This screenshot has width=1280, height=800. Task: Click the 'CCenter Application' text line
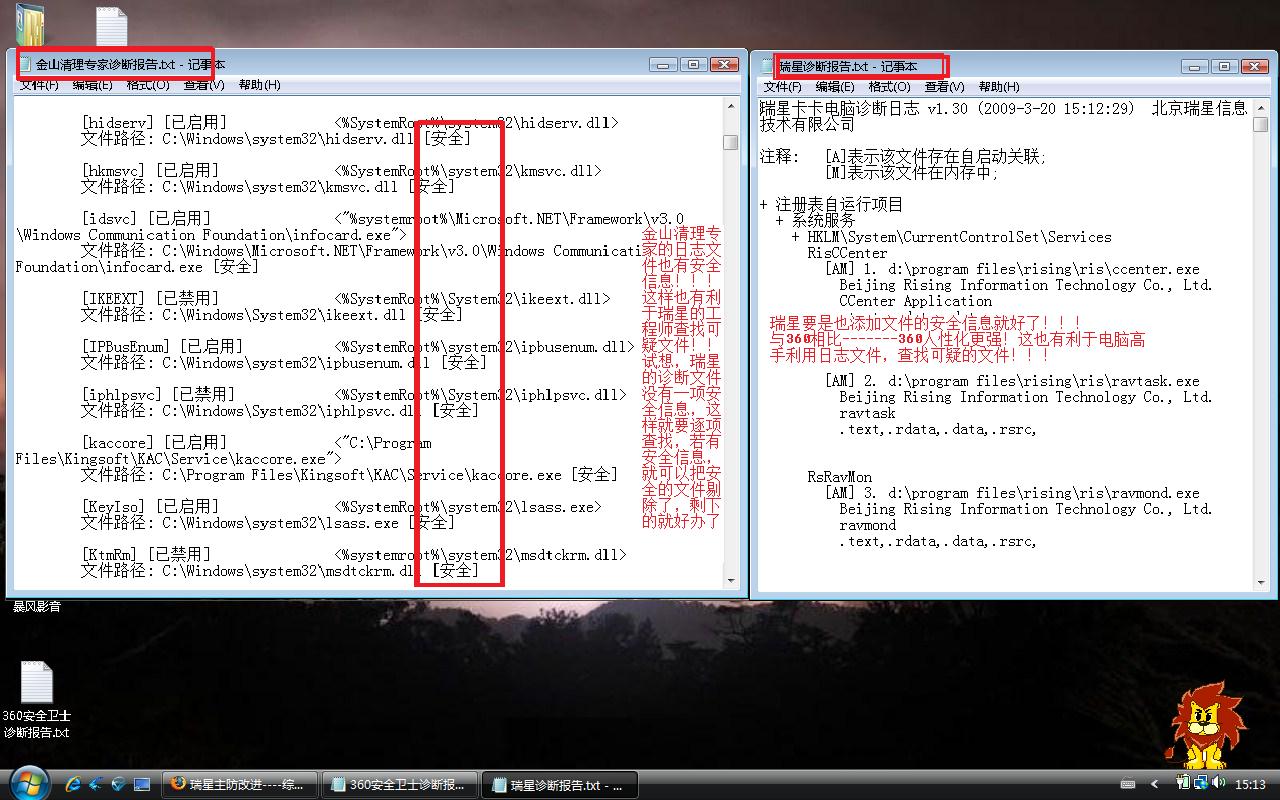point(916,301)
